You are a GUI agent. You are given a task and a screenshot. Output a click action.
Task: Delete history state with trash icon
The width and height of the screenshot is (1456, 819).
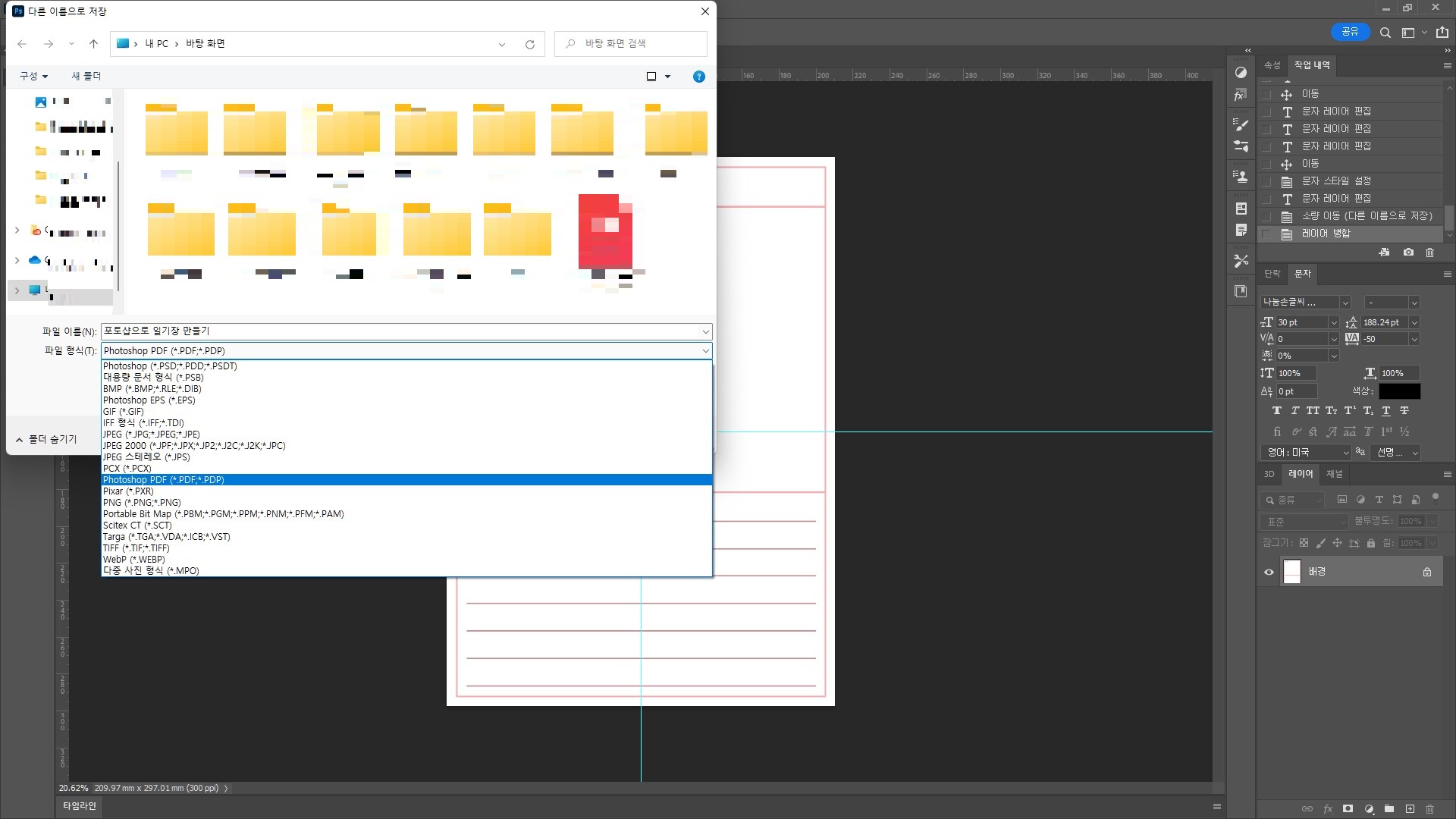pos(1430,253)
